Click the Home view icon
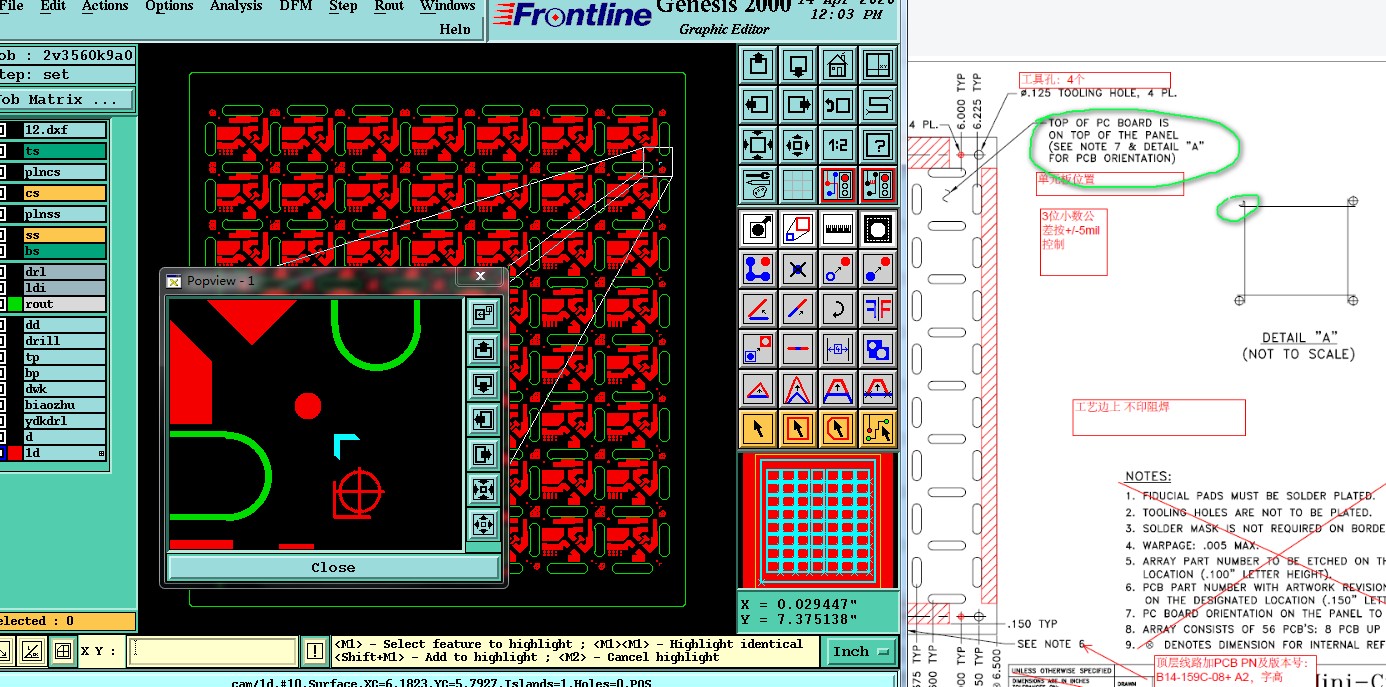1386x687 pixels. click(x=838, y=67)
